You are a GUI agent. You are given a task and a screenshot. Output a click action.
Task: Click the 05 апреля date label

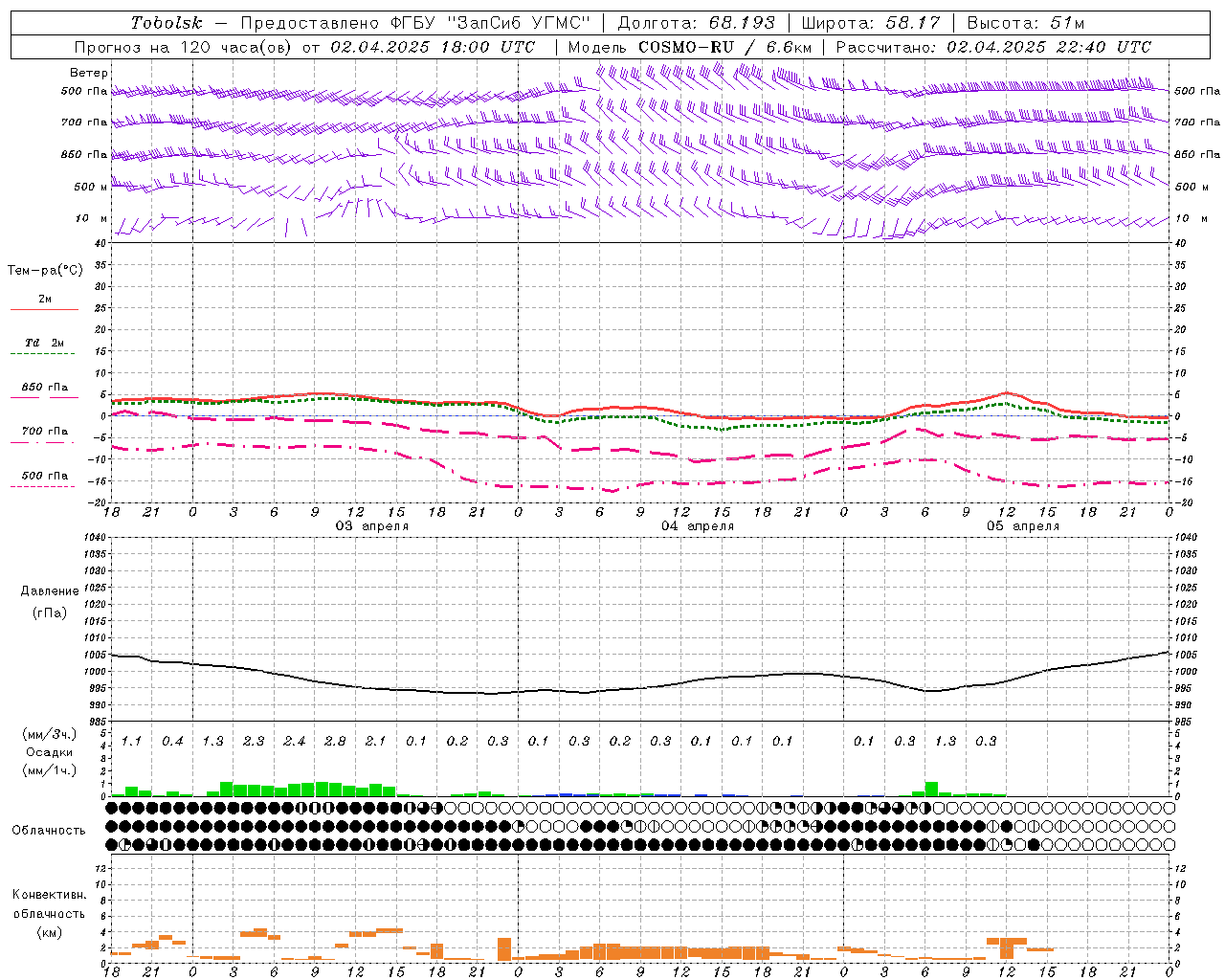tap(1023, 526)
